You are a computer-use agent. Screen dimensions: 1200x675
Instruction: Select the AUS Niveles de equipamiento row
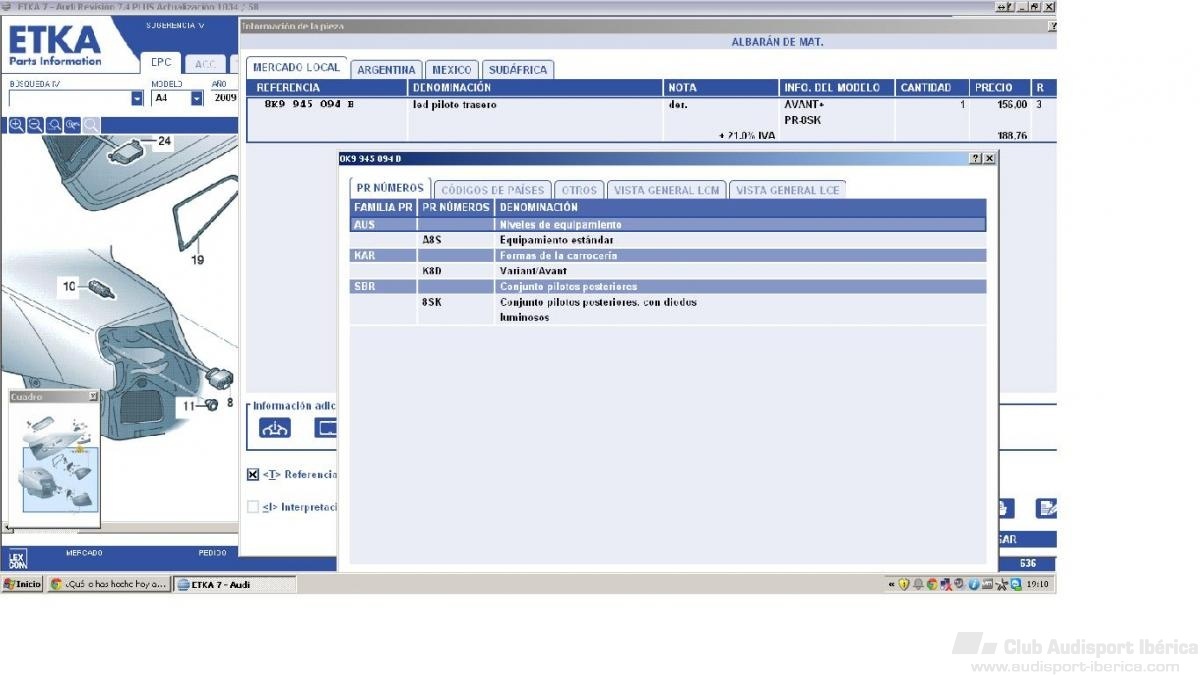(667, 225)
